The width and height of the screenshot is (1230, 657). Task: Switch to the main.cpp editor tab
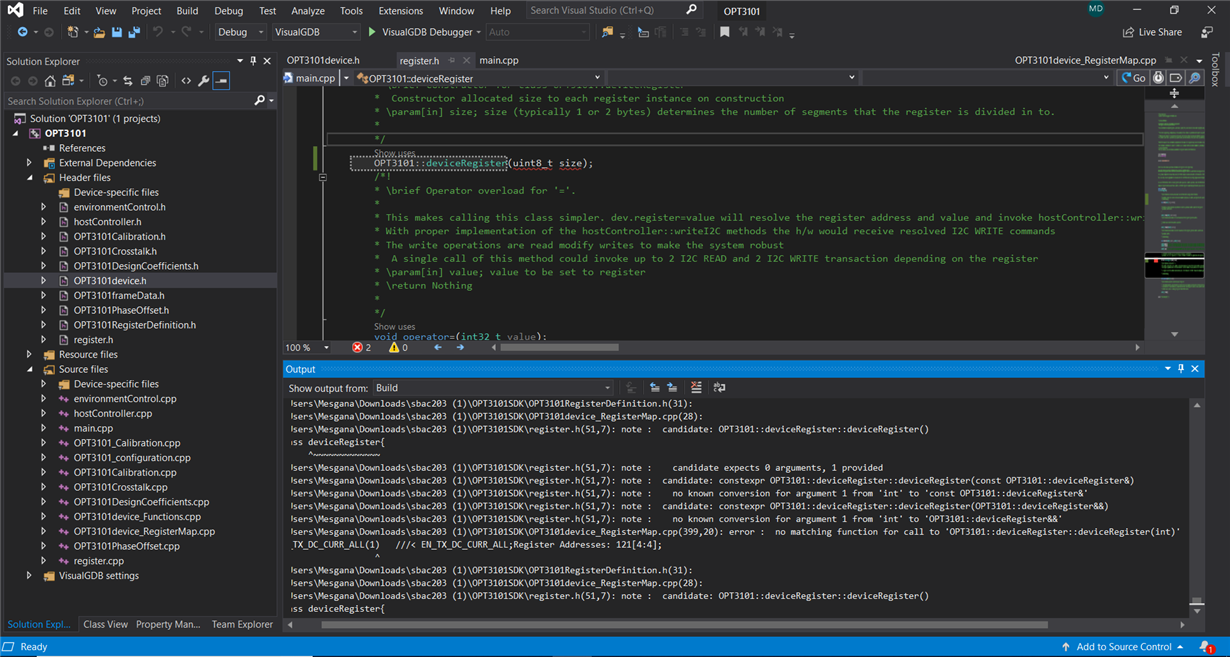(x=498, y=60)
